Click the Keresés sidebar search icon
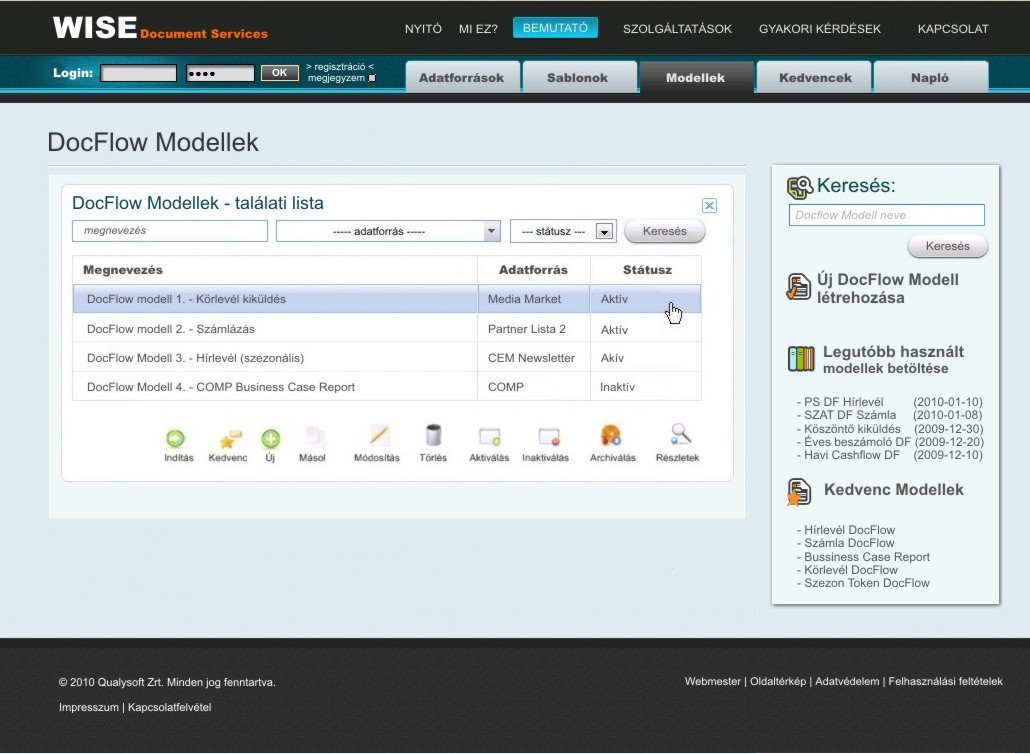 [799, 188]
